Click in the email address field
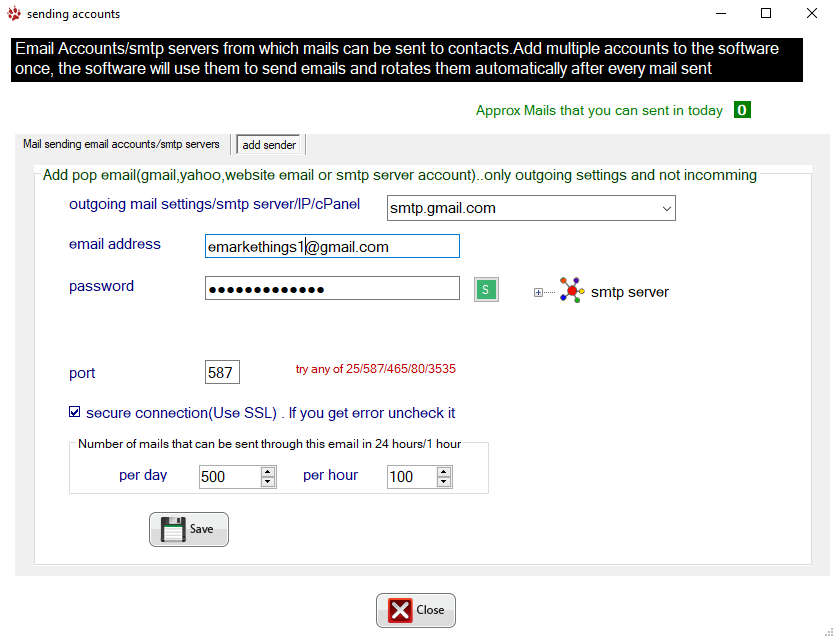835x636 pixels. tap(332, 246)
